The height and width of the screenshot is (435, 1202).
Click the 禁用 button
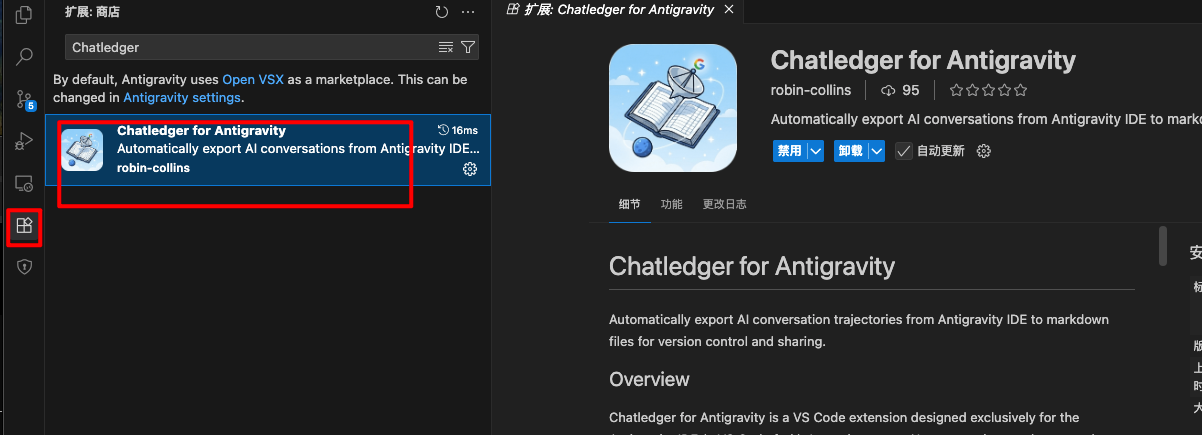pyautogui.click(x=790, y=151)
